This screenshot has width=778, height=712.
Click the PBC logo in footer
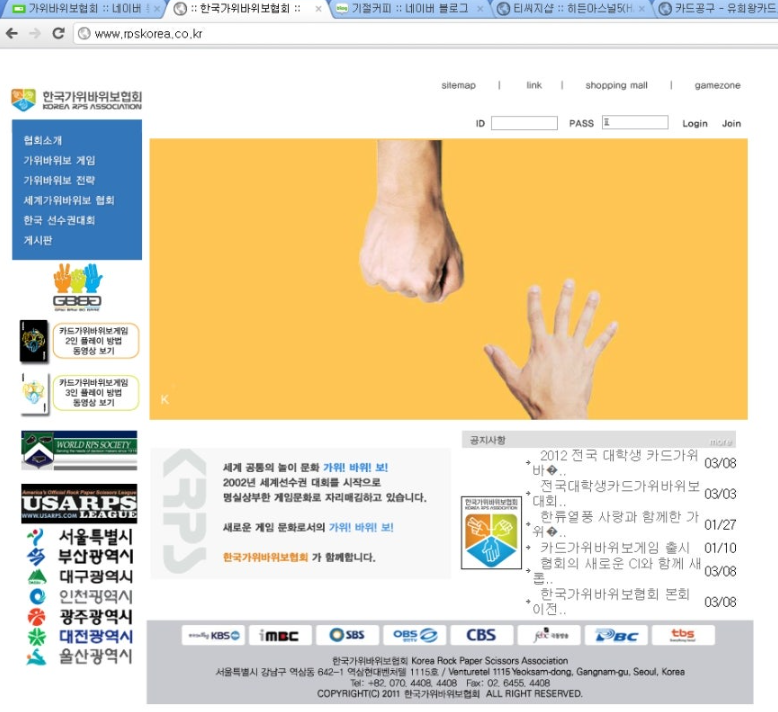click(x=616, y=635)
